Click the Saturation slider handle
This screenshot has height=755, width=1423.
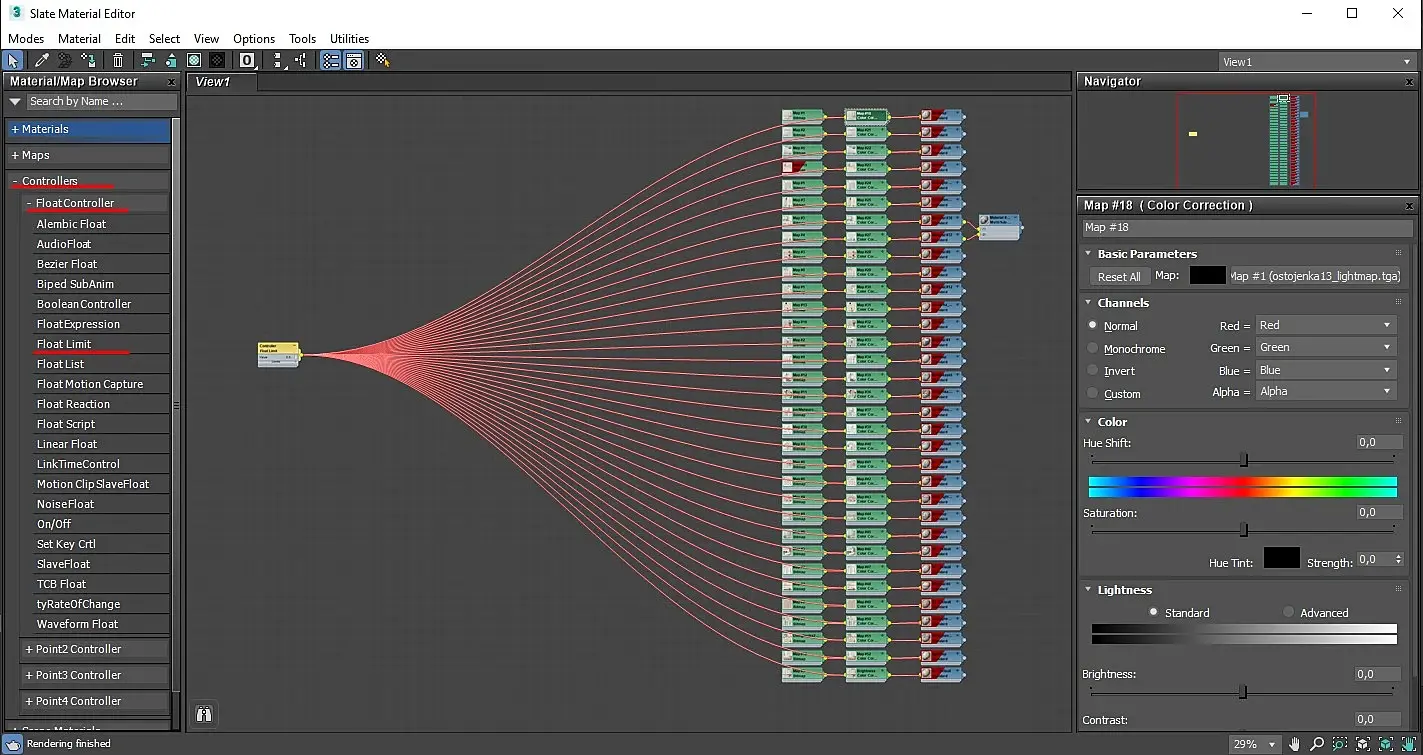point(1244,529)
